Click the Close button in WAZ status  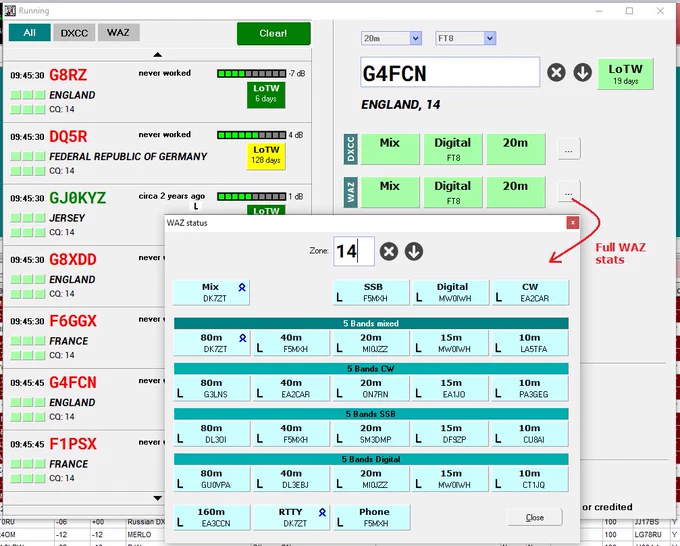coord(534,517)
